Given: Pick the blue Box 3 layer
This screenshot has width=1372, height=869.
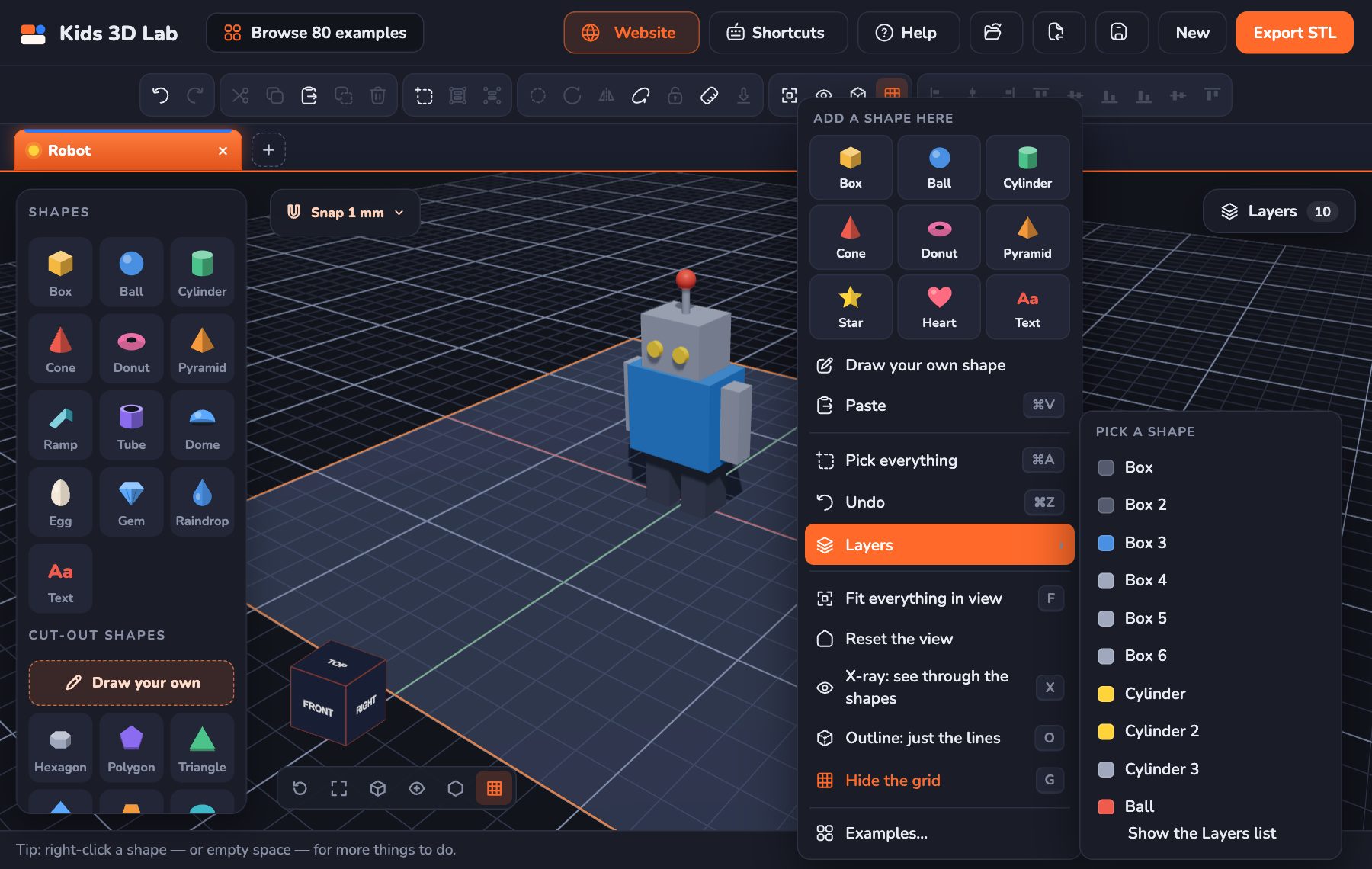Looking at the screenshot, I should 1210,543.
